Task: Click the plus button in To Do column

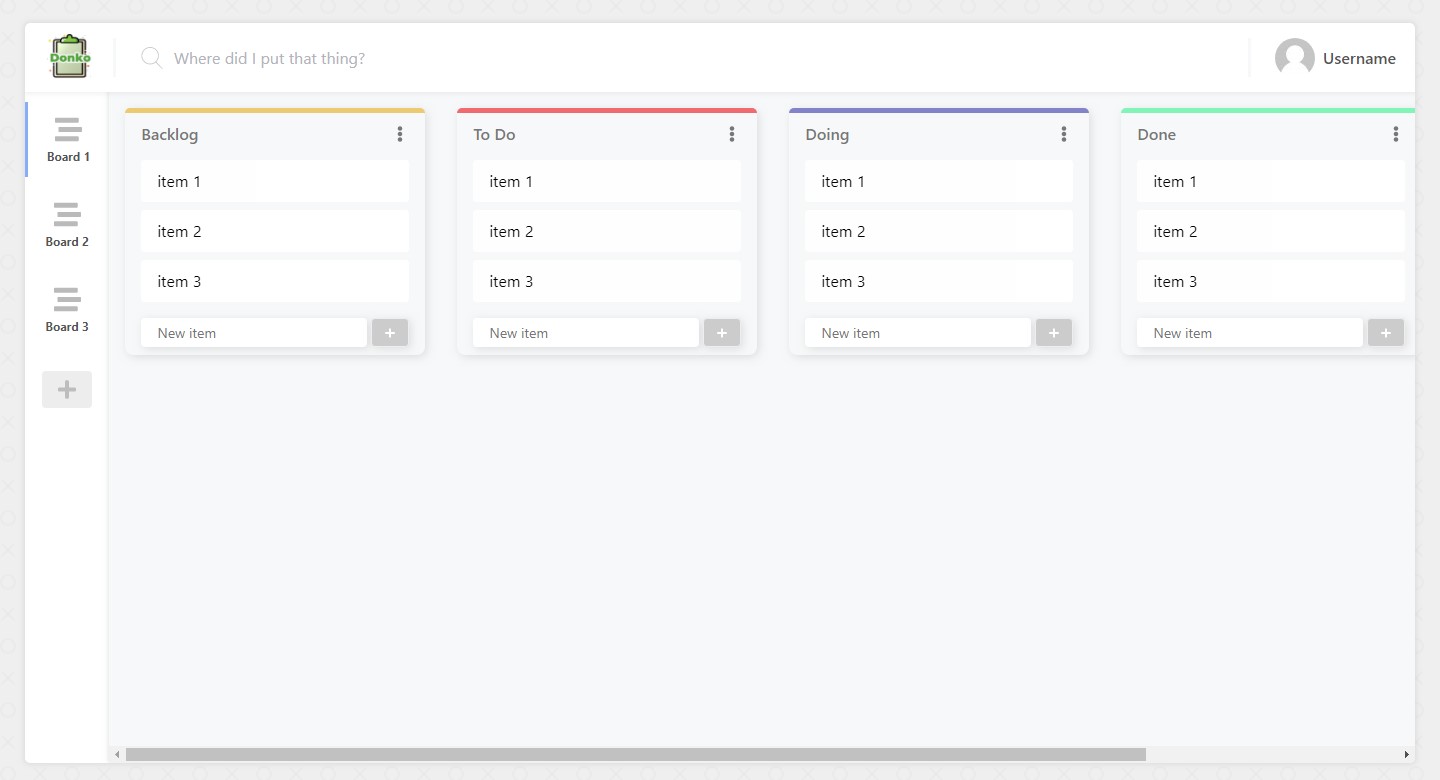Action: click(722, 333)
